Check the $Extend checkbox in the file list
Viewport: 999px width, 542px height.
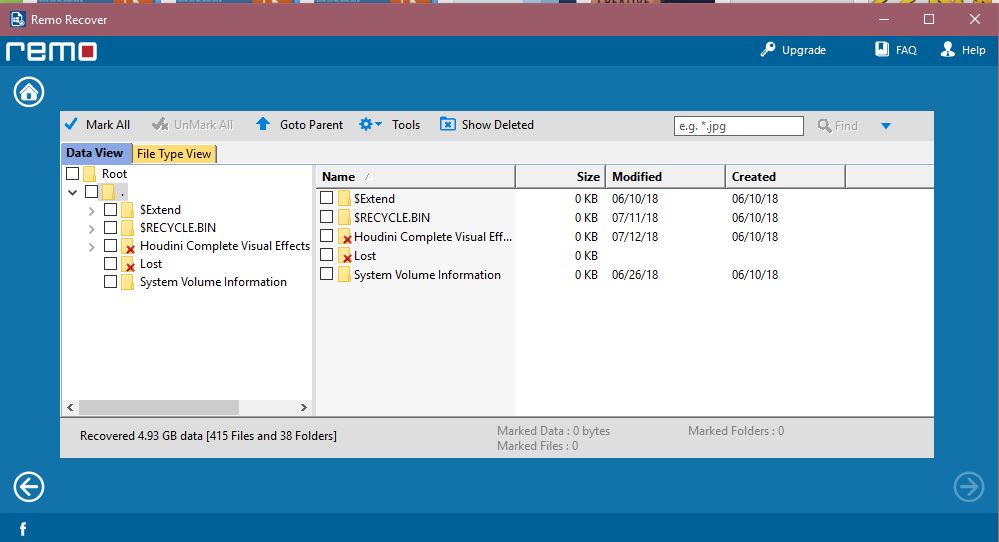coord(327,198)
